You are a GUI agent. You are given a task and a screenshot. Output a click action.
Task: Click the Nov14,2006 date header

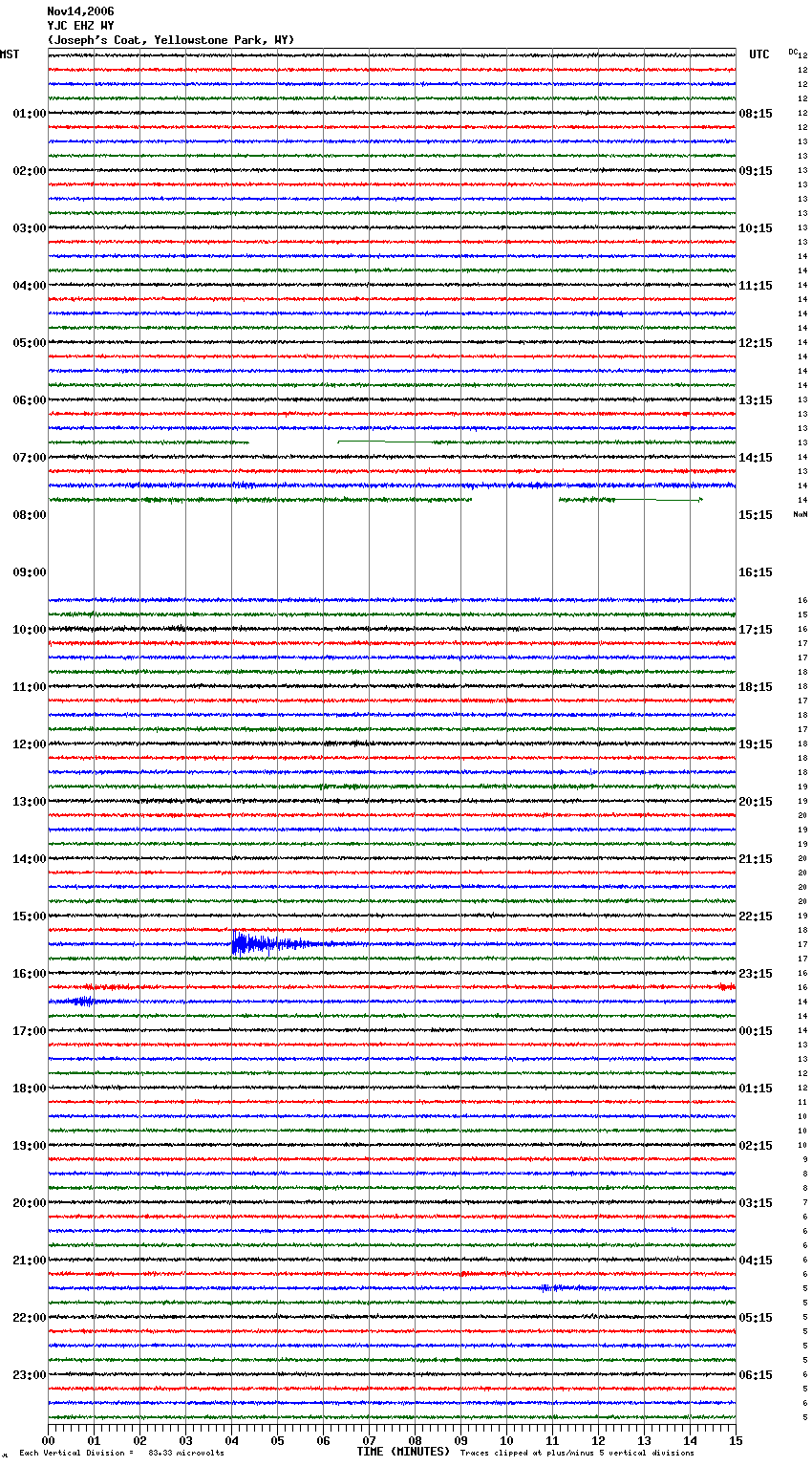coord(80,11)
